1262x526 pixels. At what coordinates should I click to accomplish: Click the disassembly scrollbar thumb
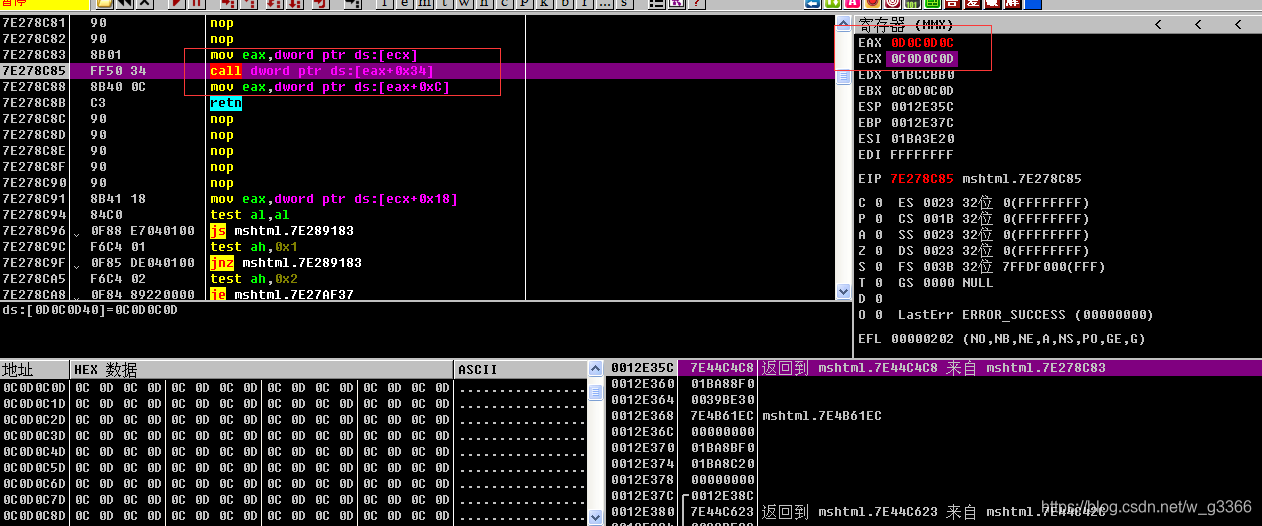pos(843,78)
